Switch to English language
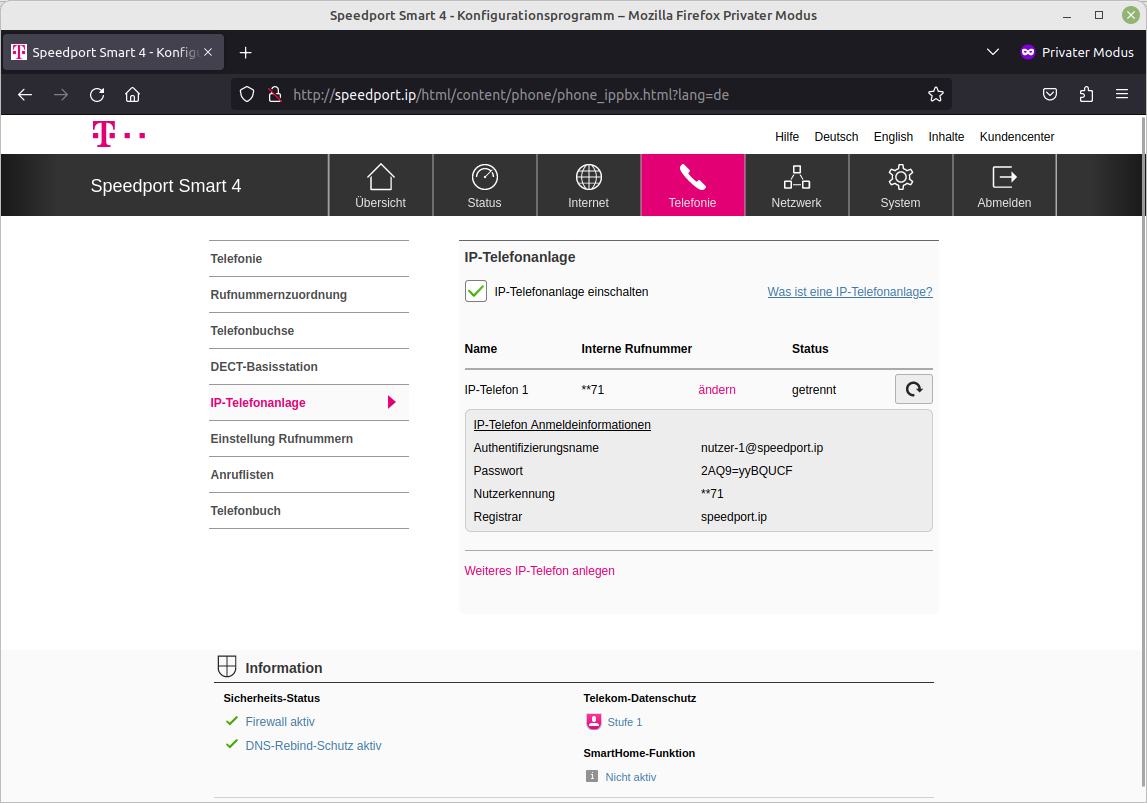 pos(893,137)
